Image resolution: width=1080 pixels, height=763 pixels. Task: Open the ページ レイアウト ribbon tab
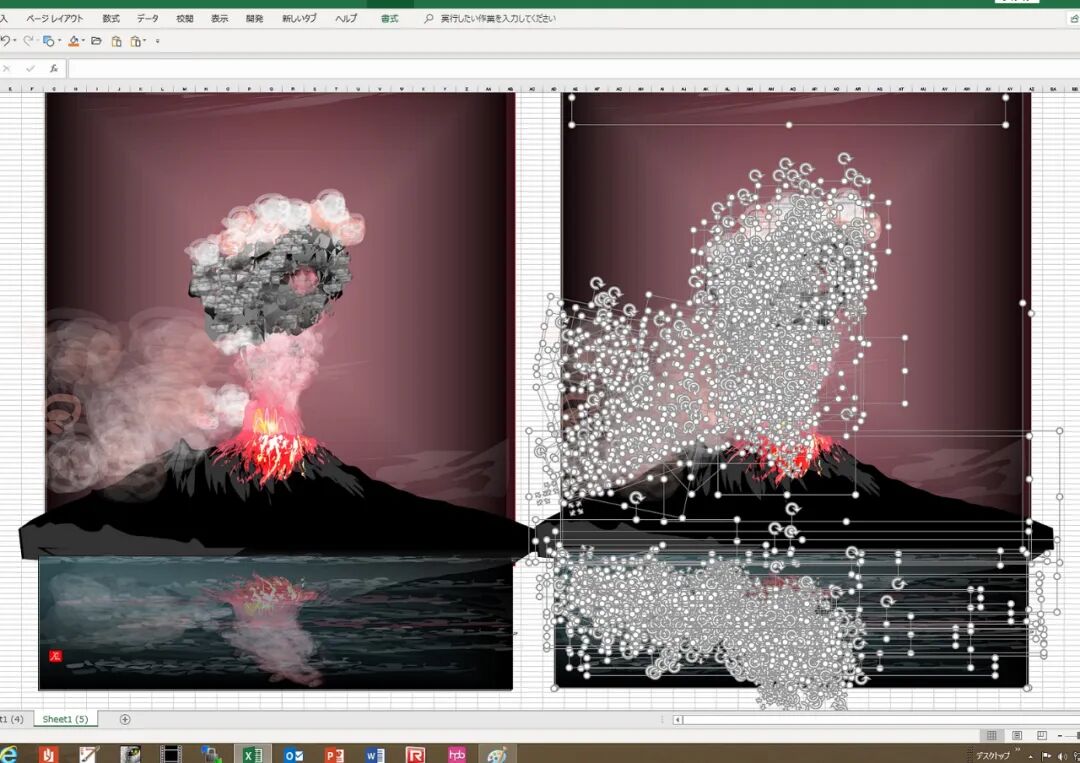[54, 19]
